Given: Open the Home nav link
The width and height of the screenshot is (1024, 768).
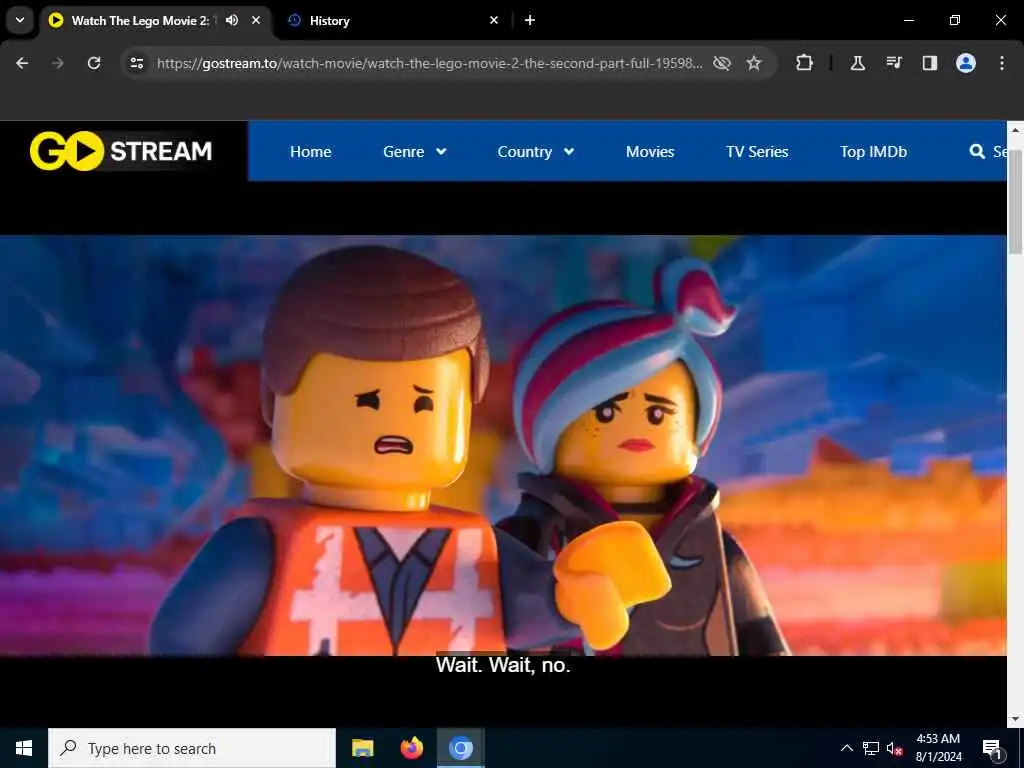Looking at the screenshot, I should (x=310, y=152).
